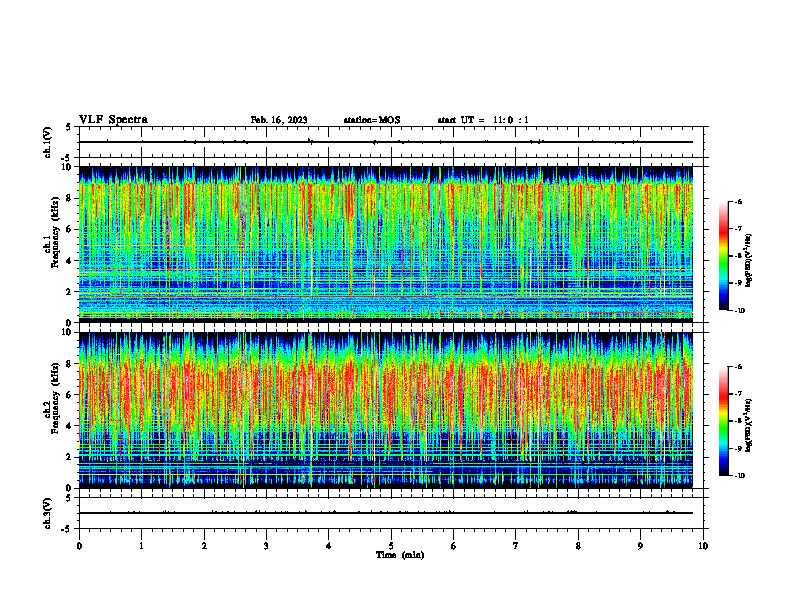Screen dimensions: 792x612
Task: Click the ch.1 color scale bar
Action: pyautogui.click(x=724, y=256)
